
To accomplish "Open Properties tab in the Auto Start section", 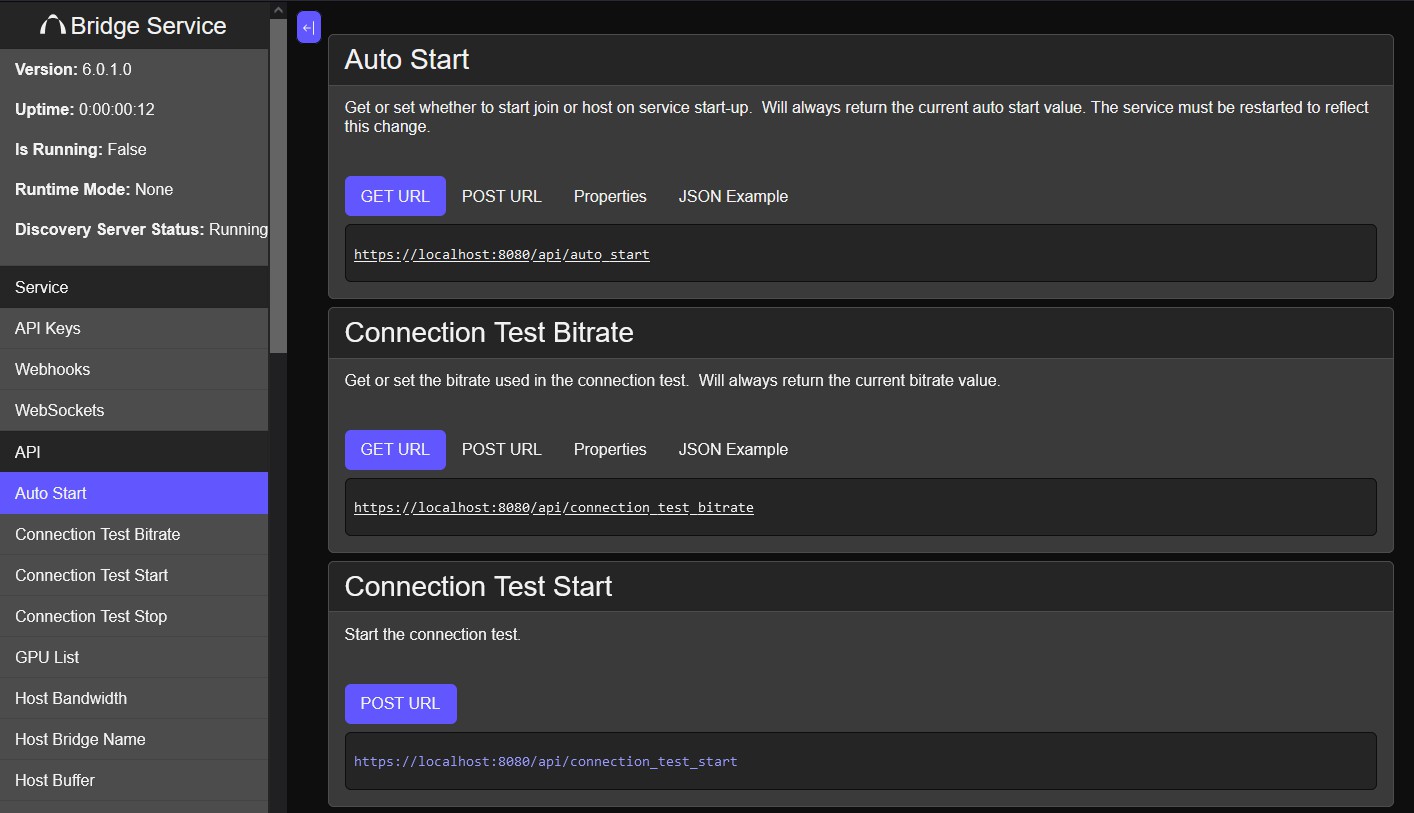I will coord(610,196).
